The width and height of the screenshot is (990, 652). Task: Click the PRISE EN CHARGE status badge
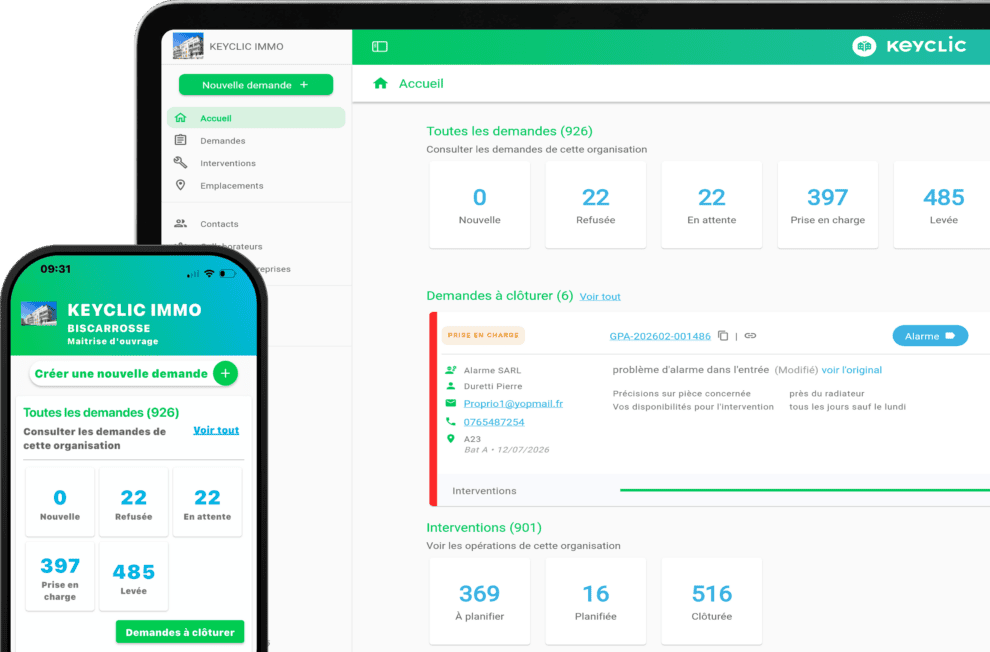483,335
